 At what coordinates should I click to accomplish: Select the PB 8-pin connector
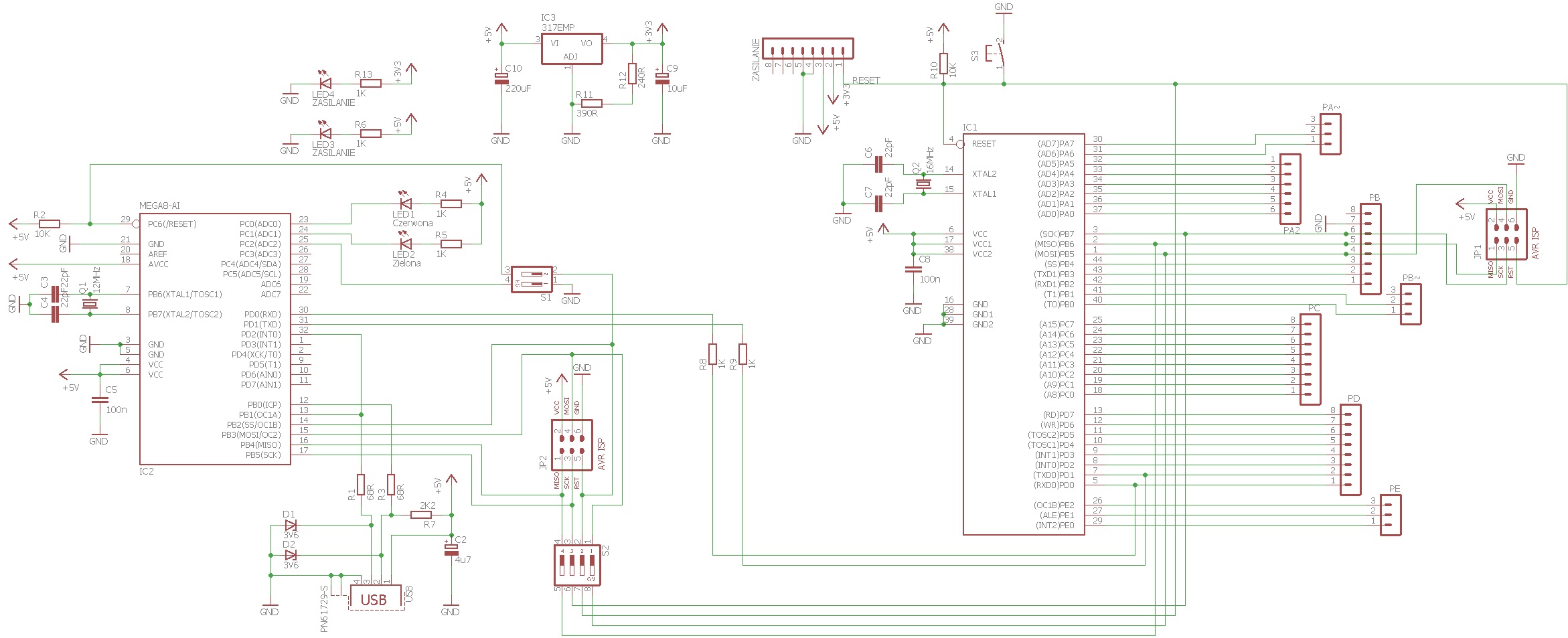(x=1370, y=249)
